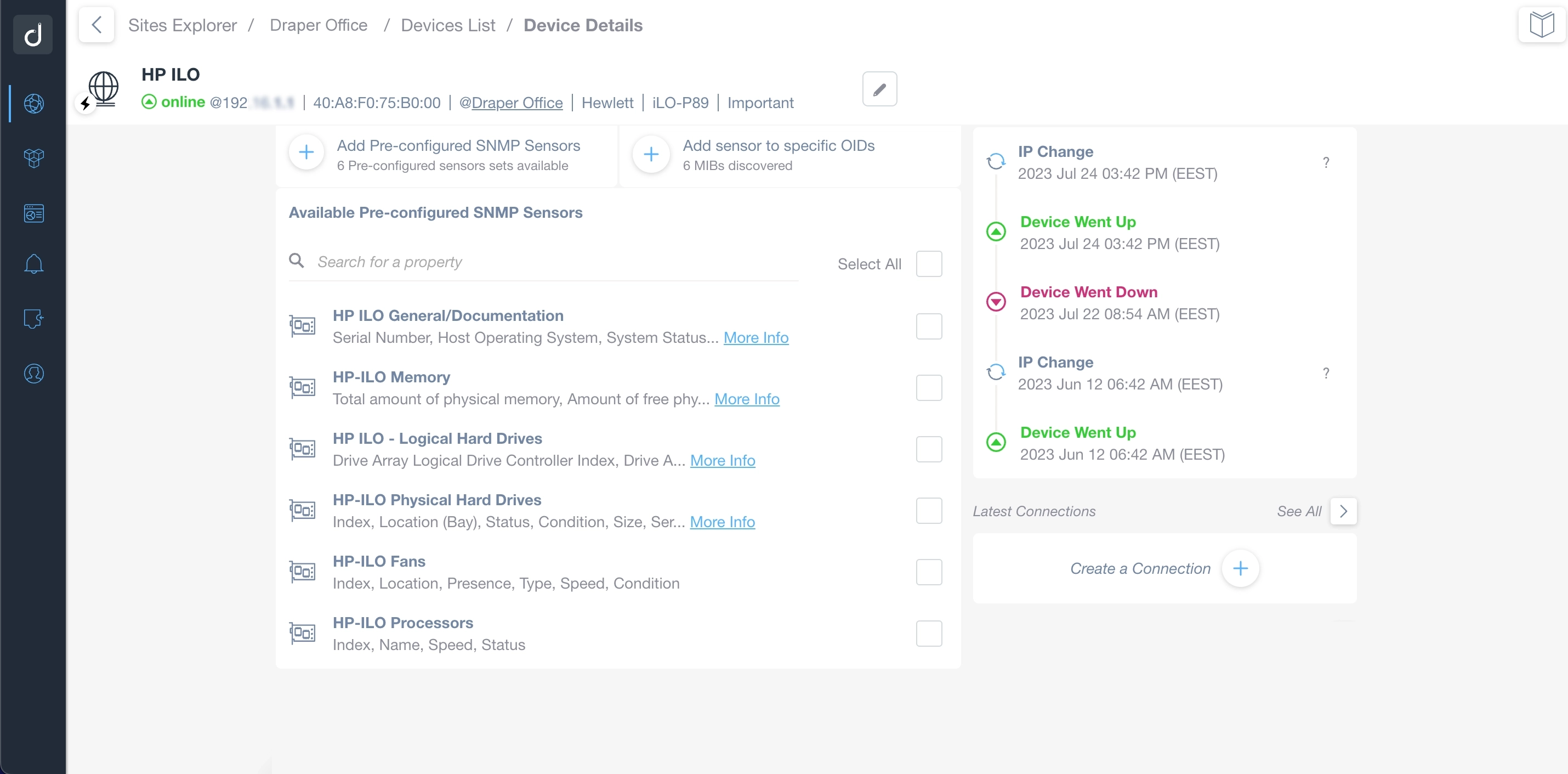
Task: Click sensor icon beside HP ILO General/Documentation
Action: click(302, 326)
